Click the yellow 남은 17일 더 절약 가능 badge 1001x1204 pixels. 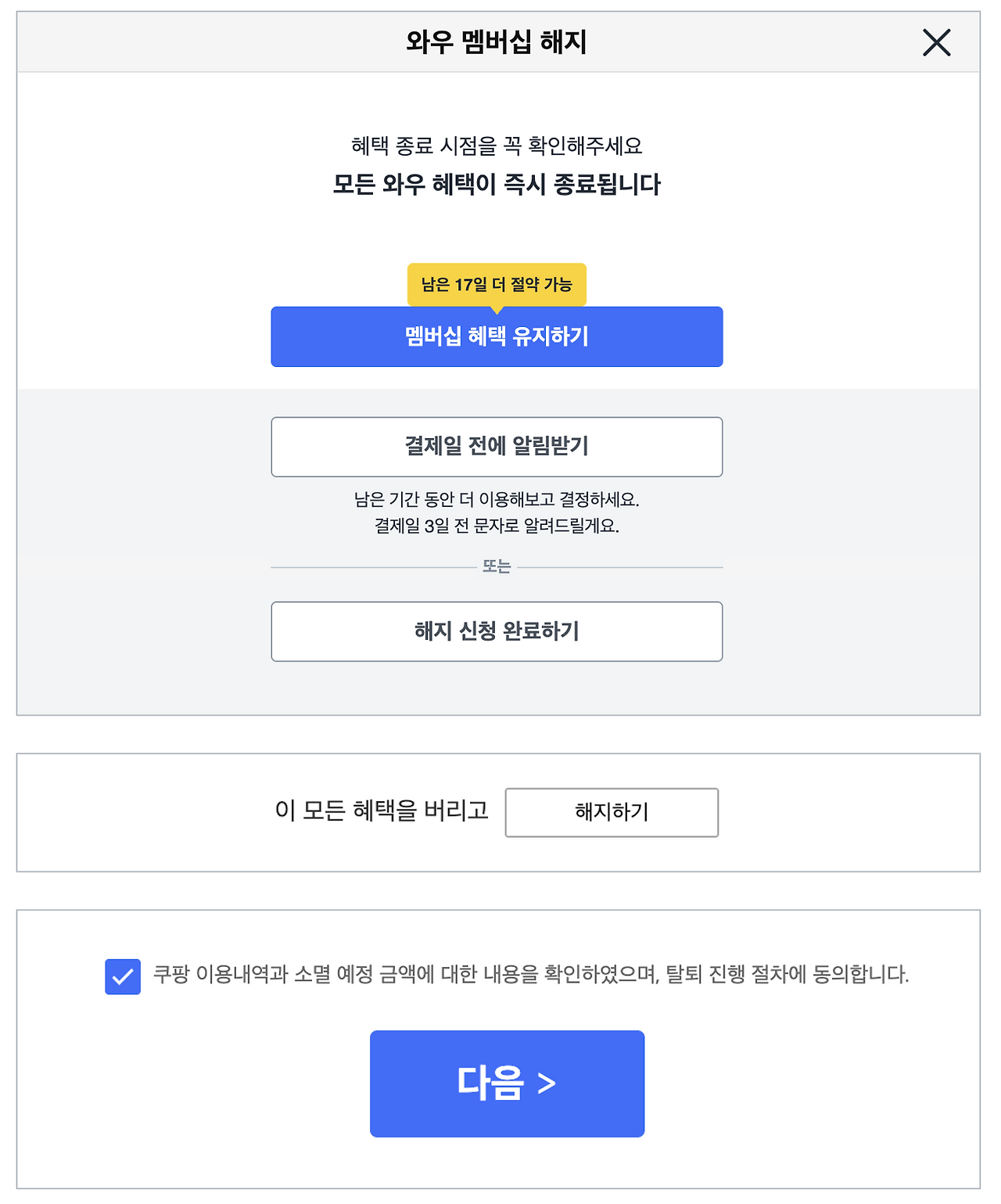(497, 284)
